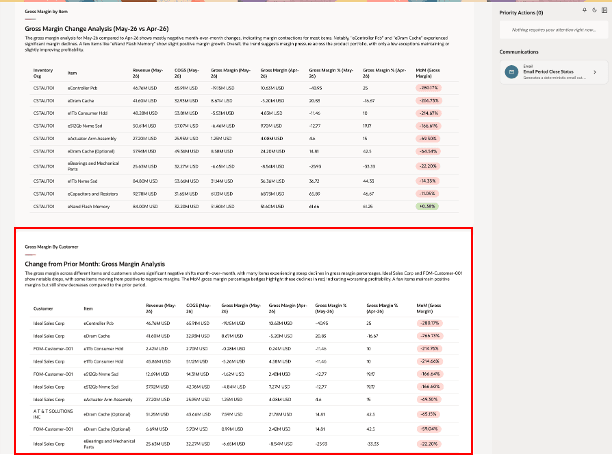Click the Communications heading
The image size is (612, 455).
519,52
